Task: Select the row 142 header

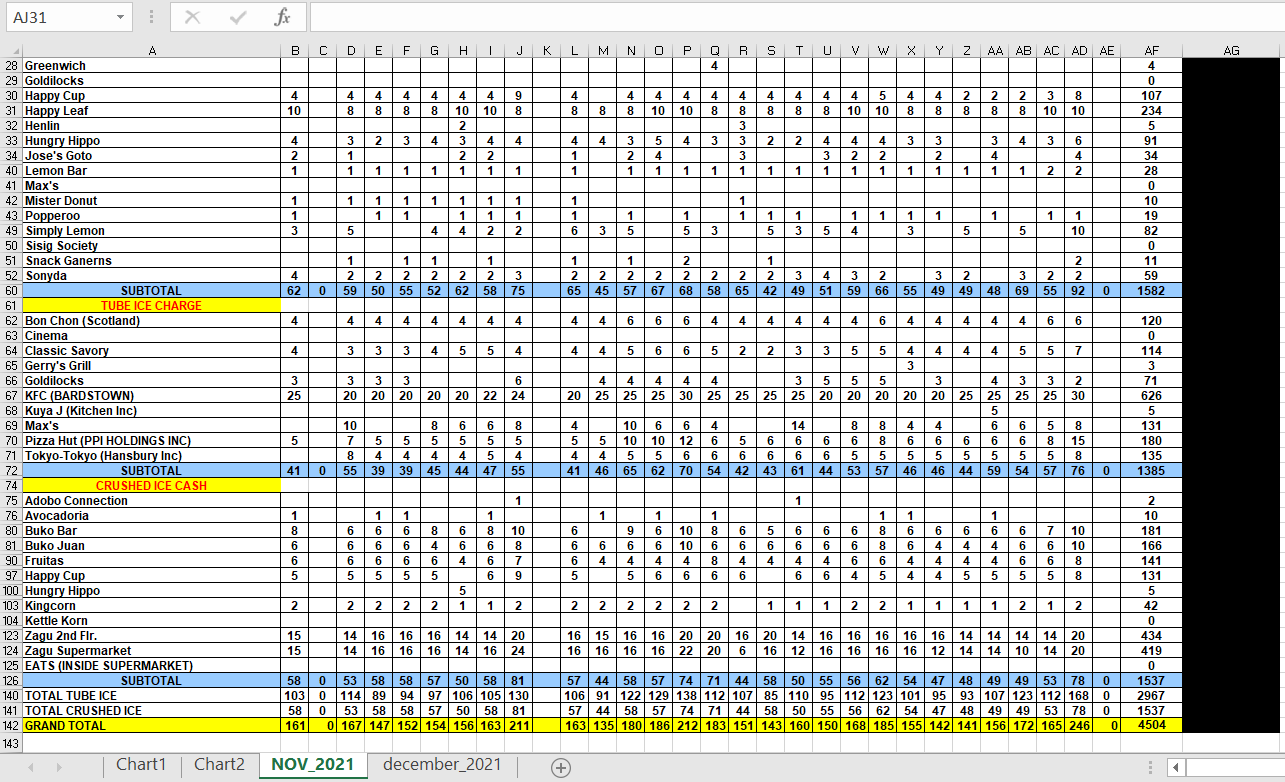Action: [x=11, y=726]
